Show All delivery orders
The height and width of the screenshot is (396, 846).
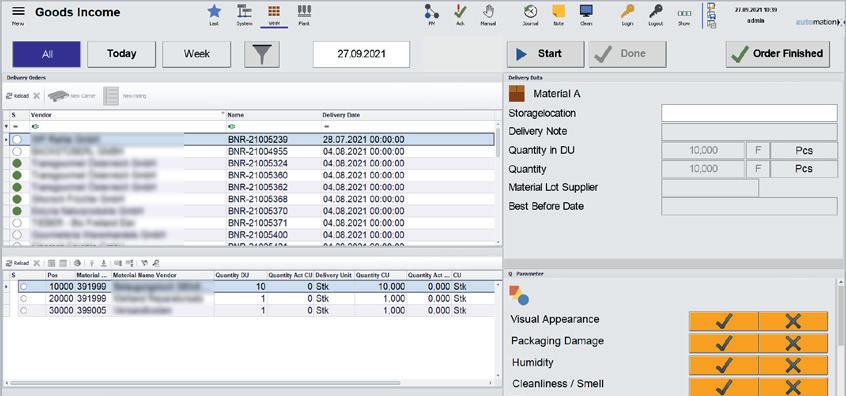pos(46,54)
